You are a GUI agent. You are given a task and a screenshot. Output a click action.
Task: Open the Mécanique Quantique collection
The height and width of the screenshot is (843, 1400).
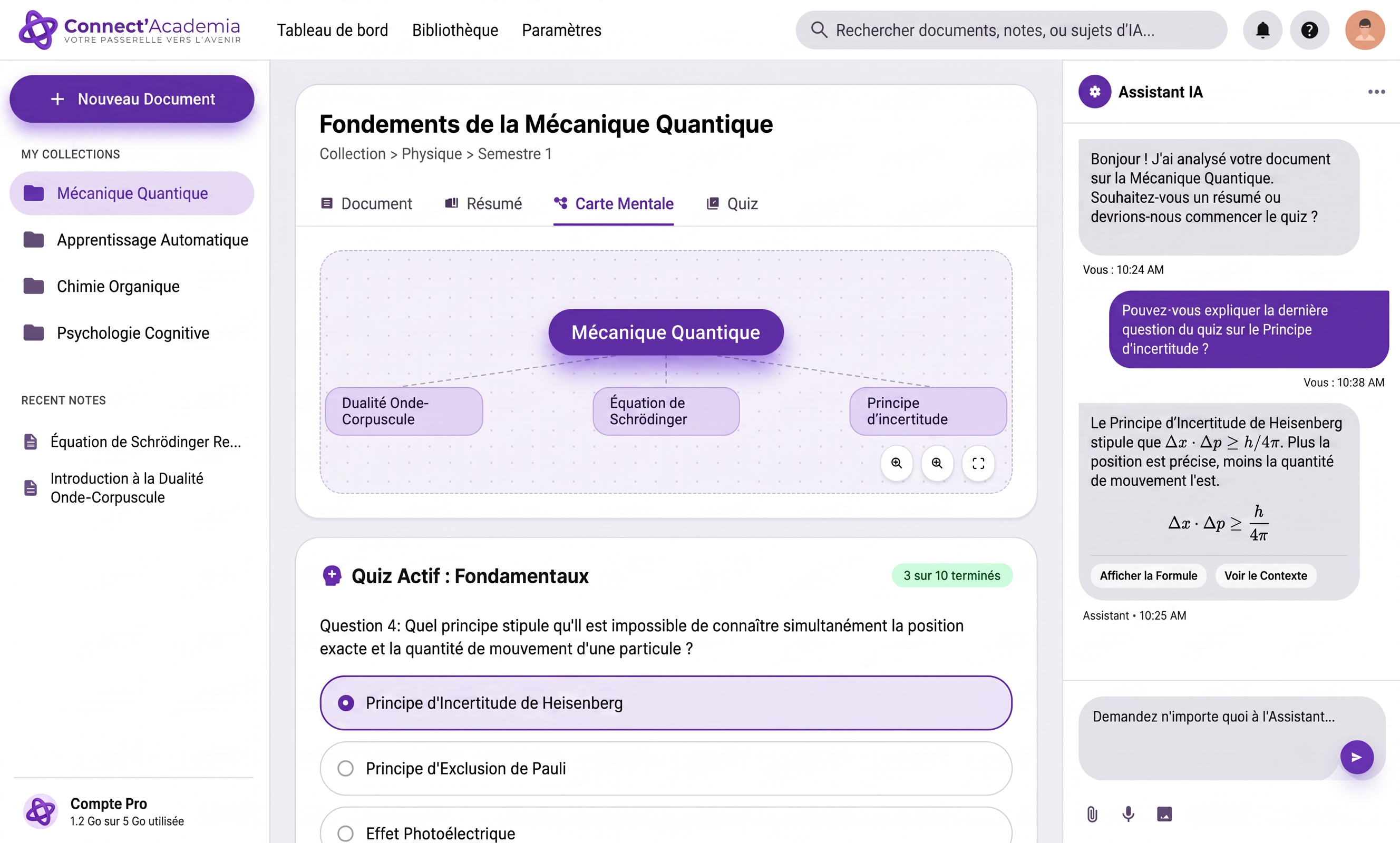(132, 193)
